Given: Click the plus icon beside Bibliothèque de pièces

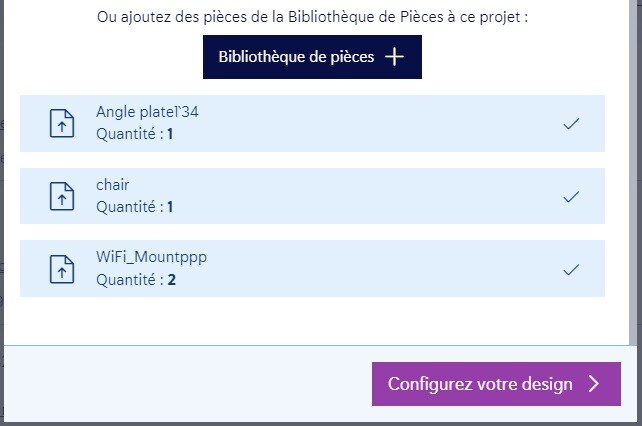Looking at the screenshot, I should (395, 57).
